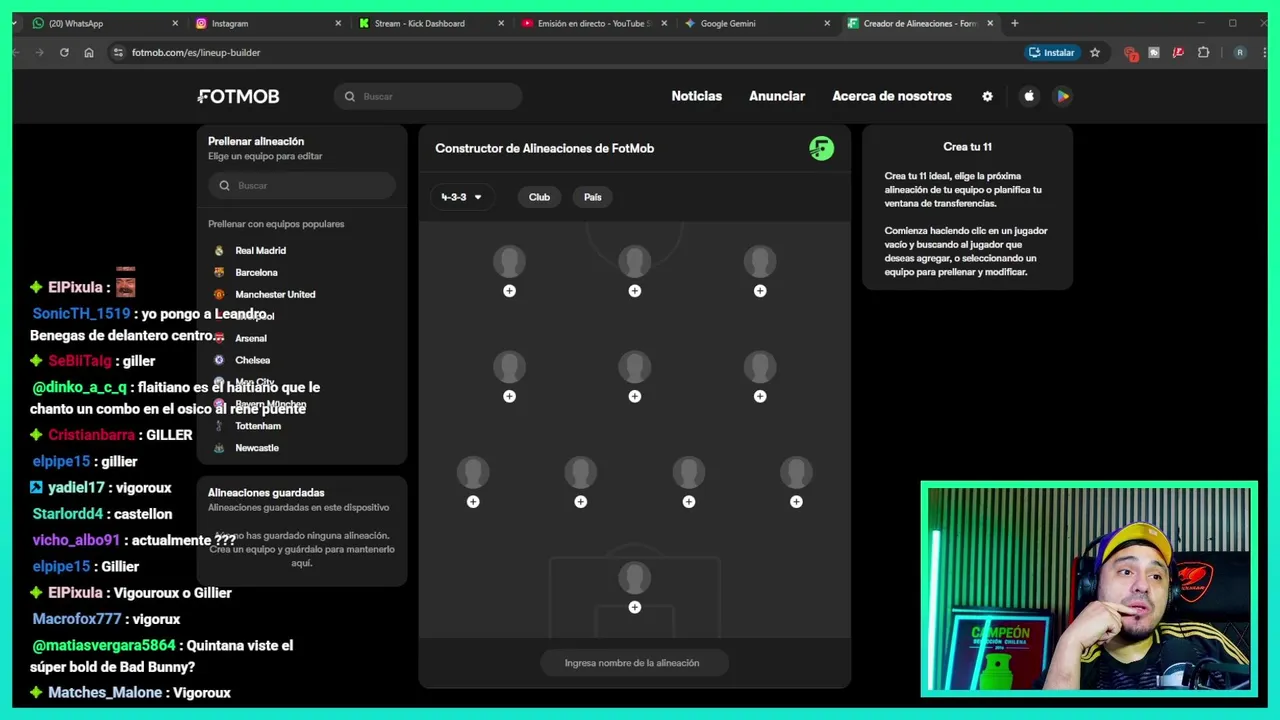The width and height of the screenshot is (1280, 720).
Task: Click chat username Matches_Malone
Action: click(105, 692)
